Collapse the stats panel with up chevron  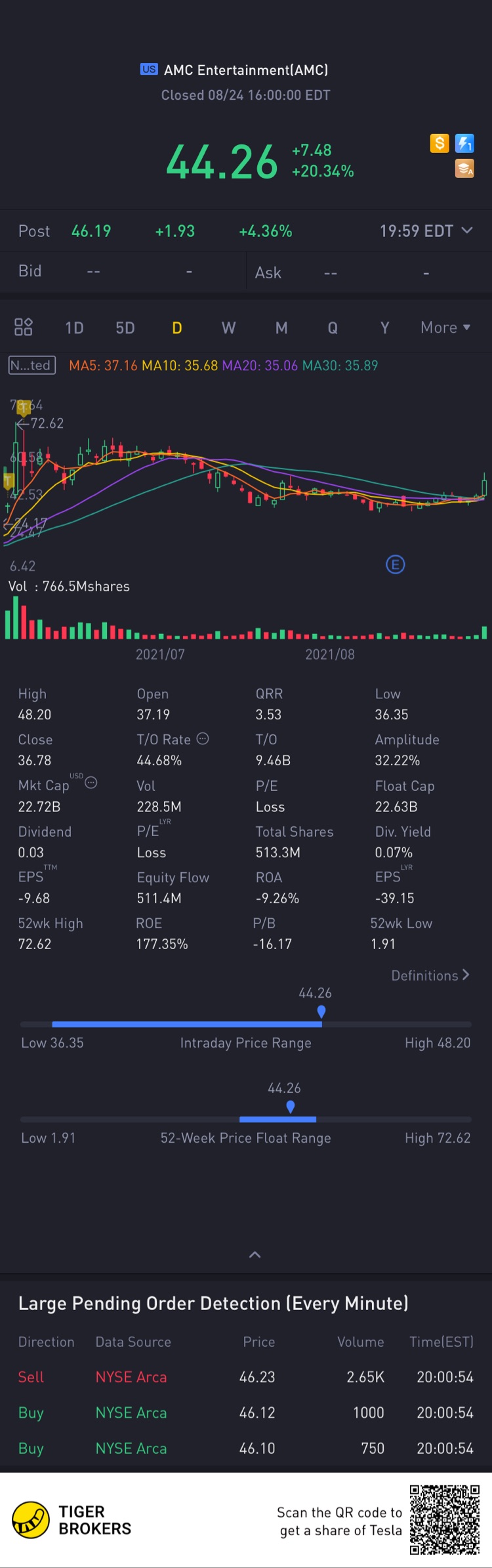click(x=255, y=1254)
